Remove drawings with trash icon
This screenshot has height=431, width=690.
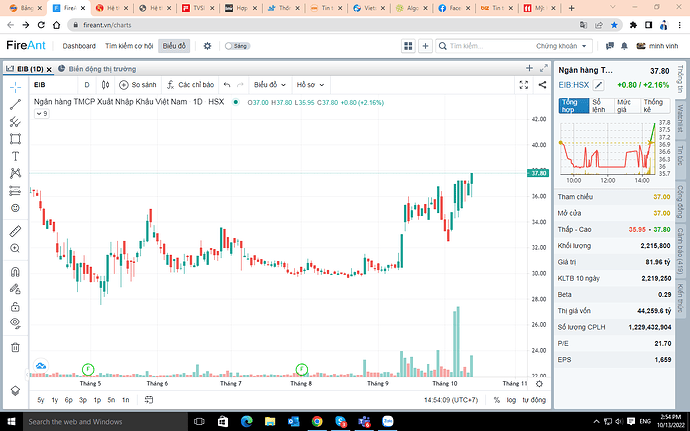click(x=15, y=347)
